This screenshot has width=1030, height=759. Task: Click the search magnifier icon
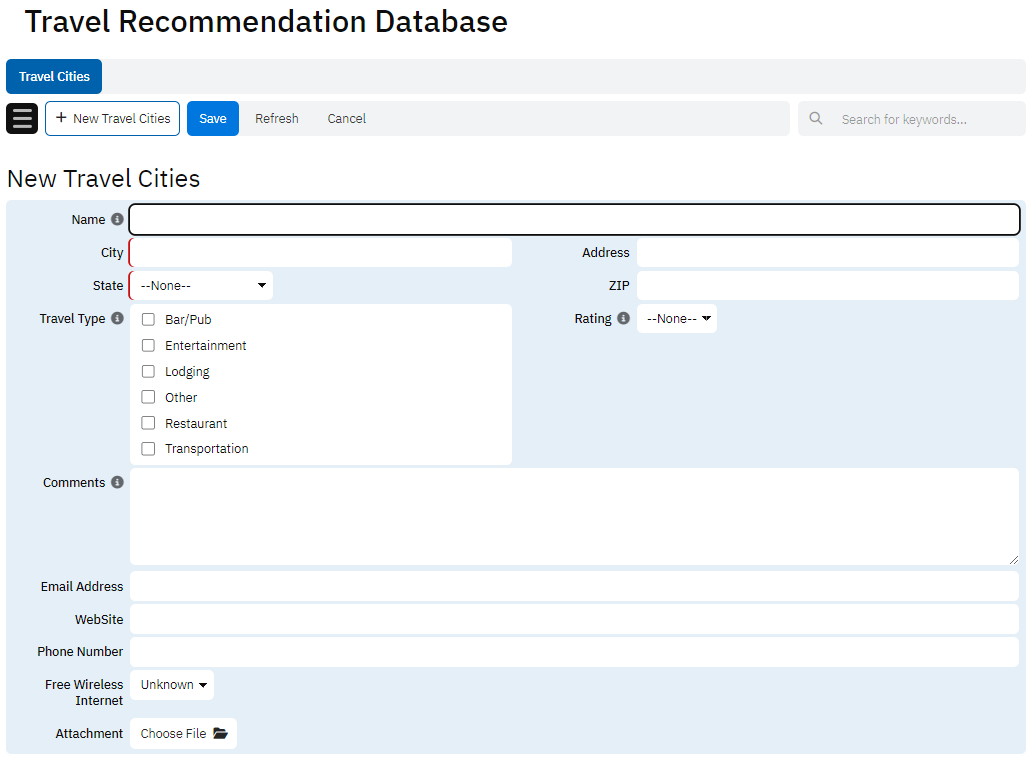click(x=816, y=118)
